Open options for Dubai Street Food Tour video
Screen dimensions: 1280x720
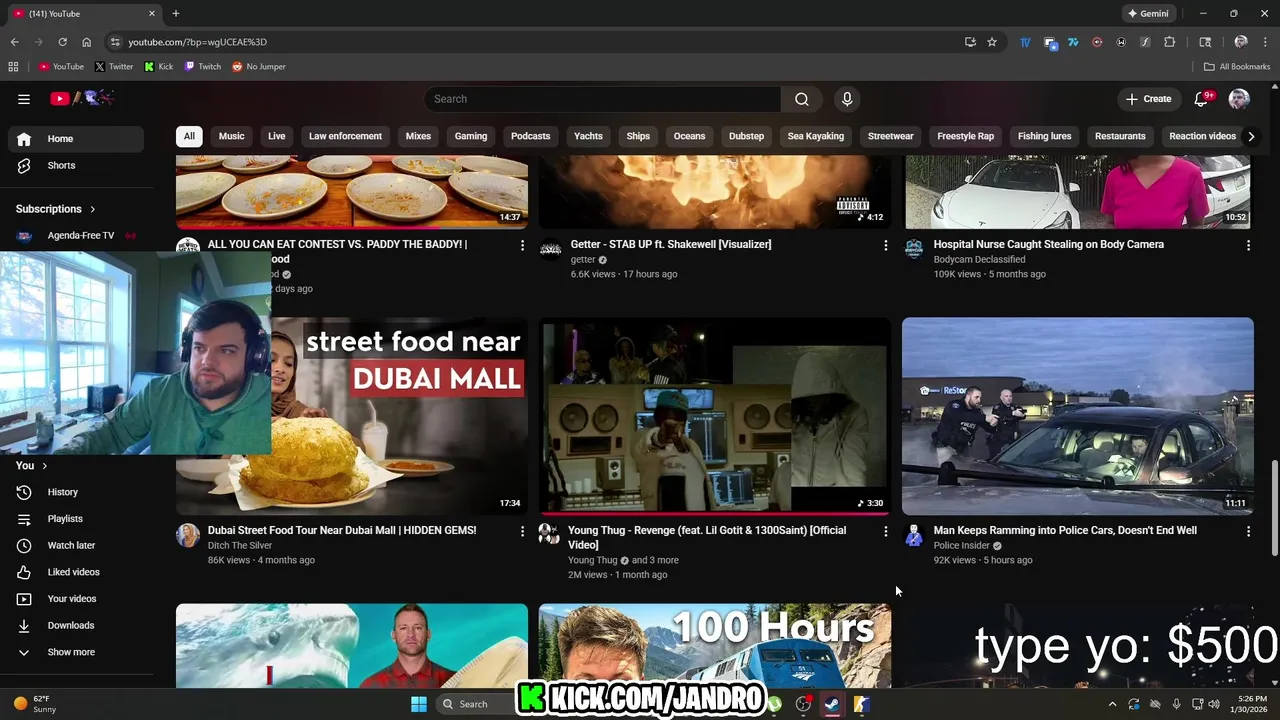522,531
